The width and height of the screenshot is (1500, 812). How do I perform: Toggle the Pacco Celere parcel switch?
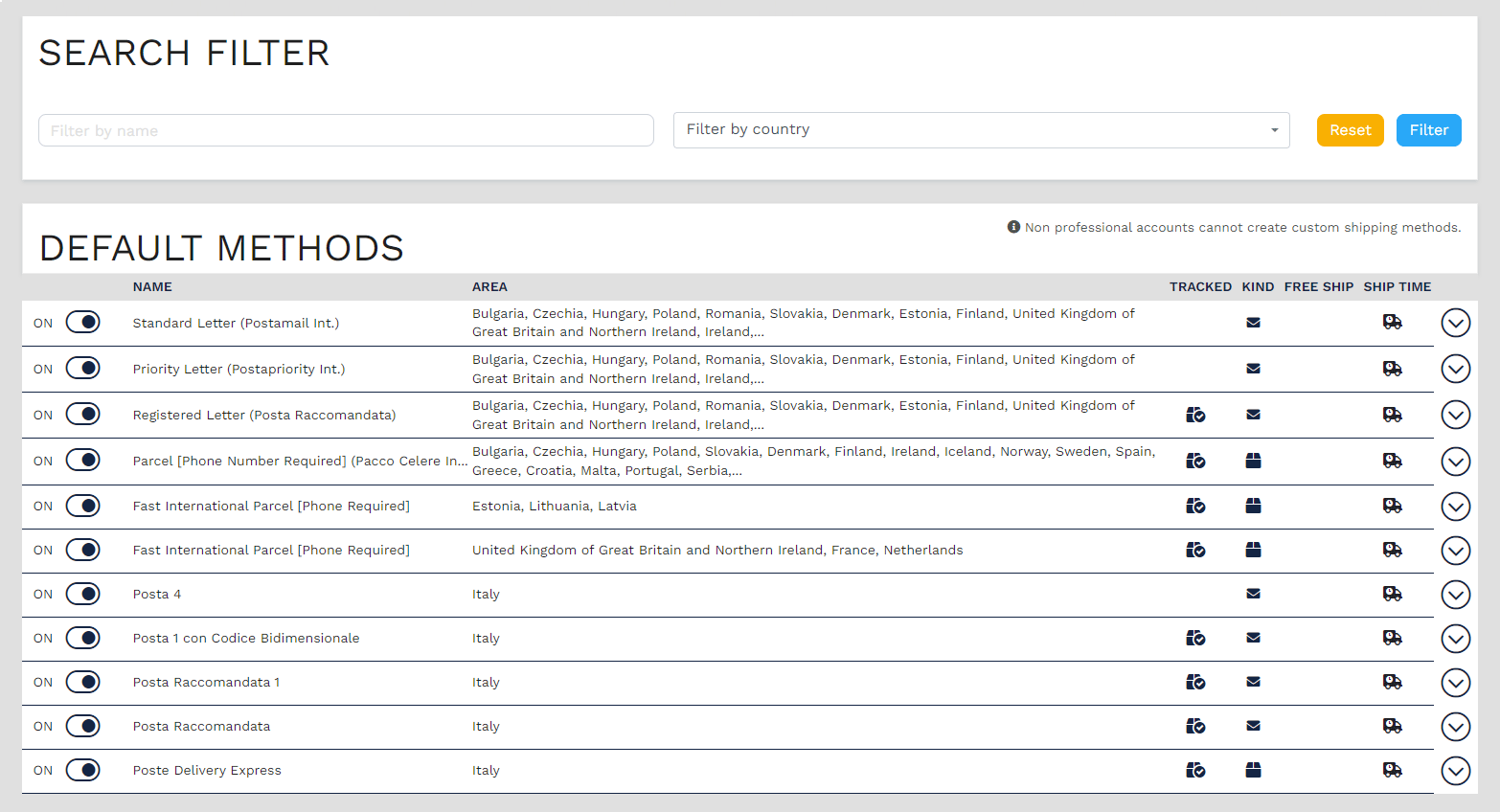83,460
